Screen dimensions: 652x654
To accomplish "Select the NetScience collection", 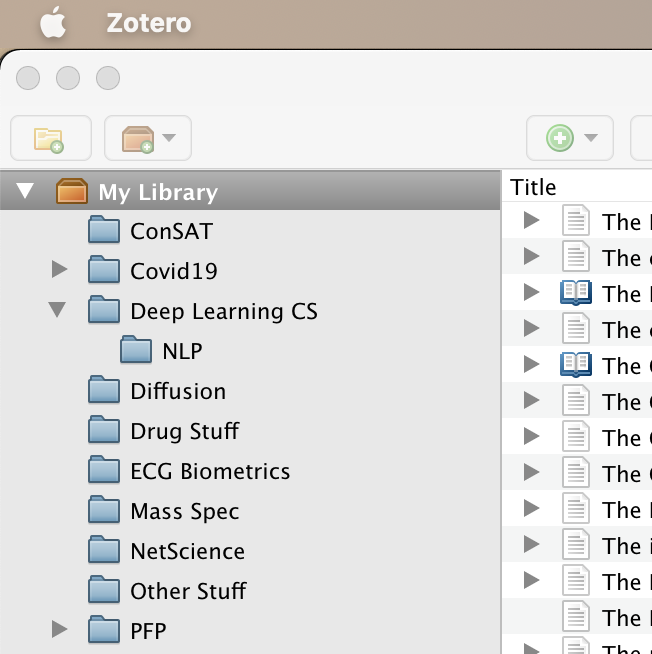I will coord(186,551).
